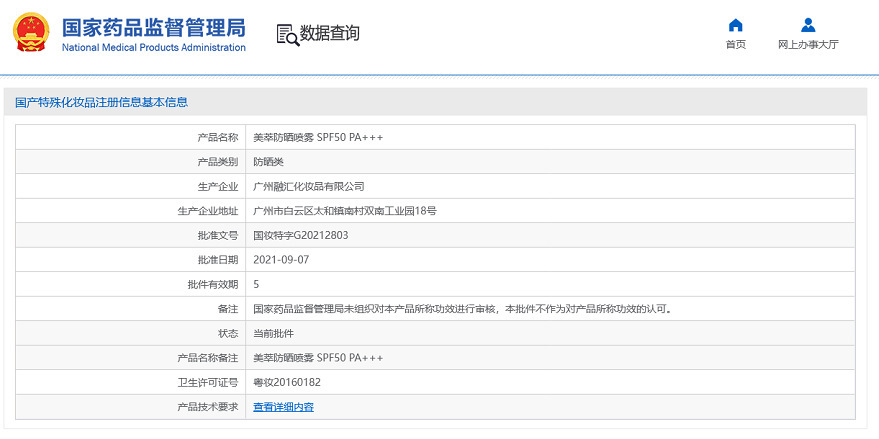Click status value 当前批件

pyautogui.click(x=274, y=334)
